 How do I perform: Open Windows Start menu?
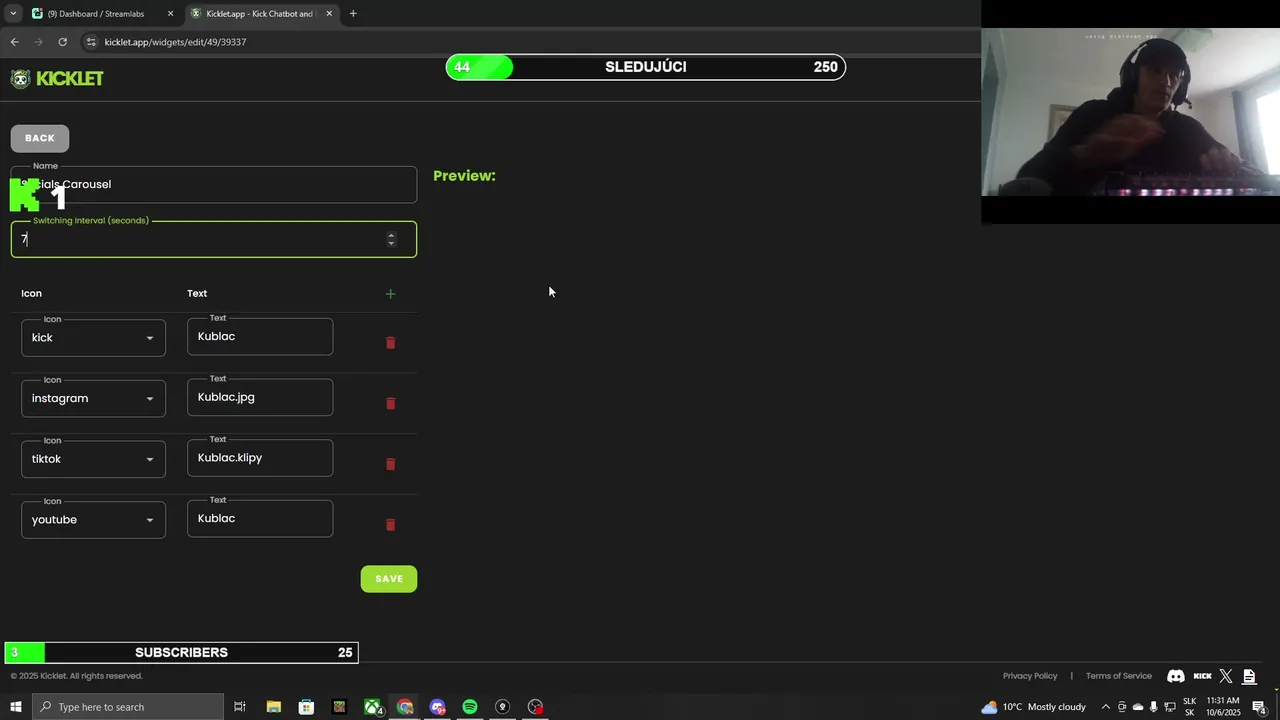pyautogui.click(x=16, y=707)
